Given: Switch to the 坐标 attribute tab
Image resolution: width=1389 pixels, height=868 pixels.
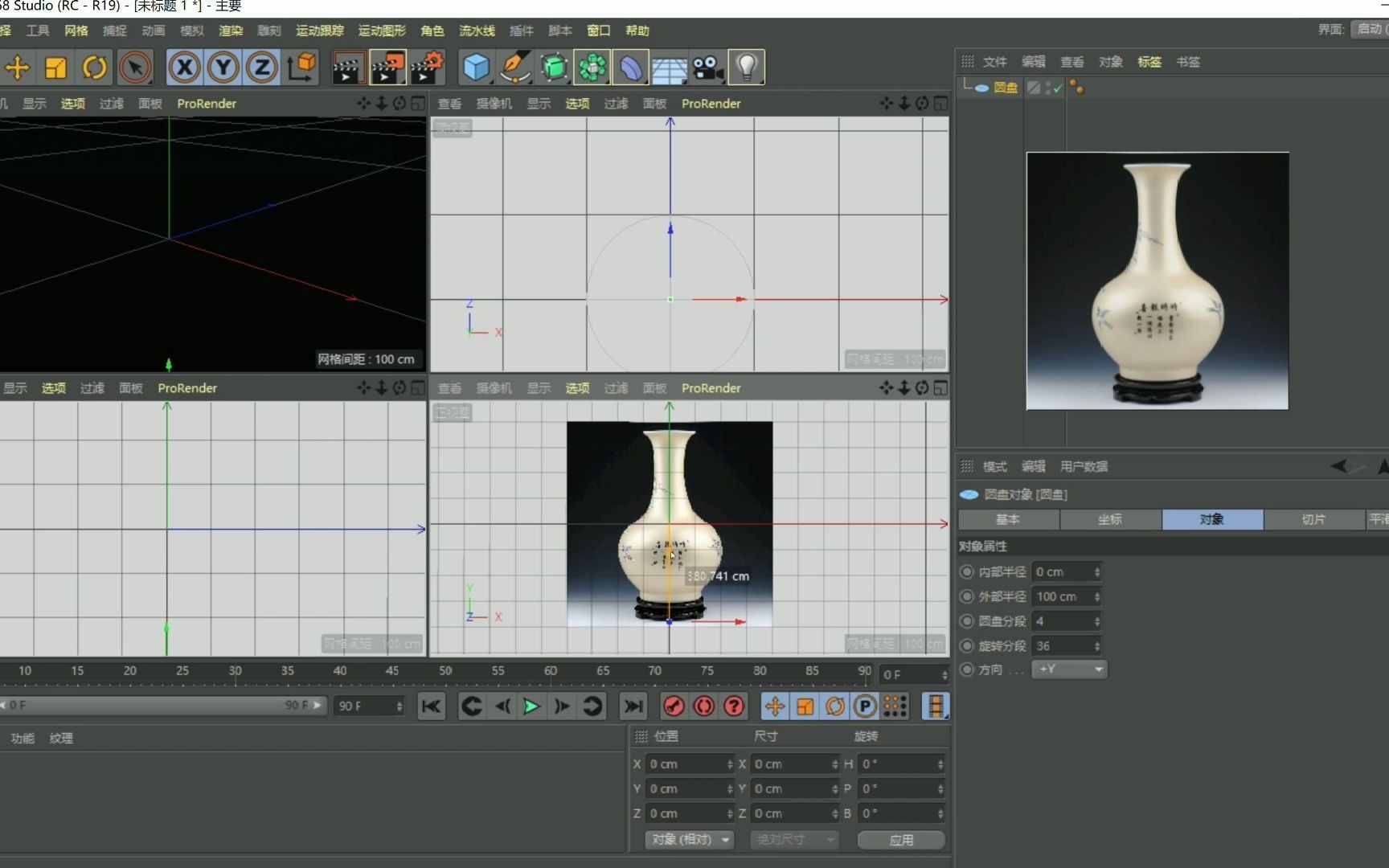Looking at the screenshot, I should (x=1110, y=520).
